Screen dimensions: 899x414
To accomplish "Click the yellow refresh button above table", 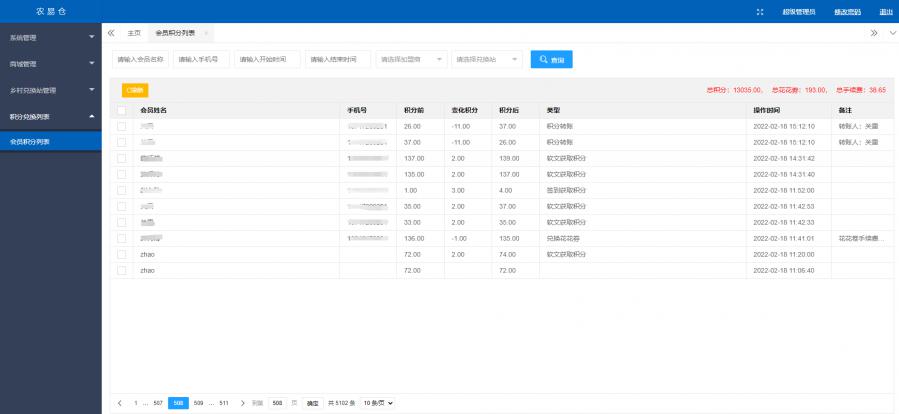I will click(x=135, y=91).
